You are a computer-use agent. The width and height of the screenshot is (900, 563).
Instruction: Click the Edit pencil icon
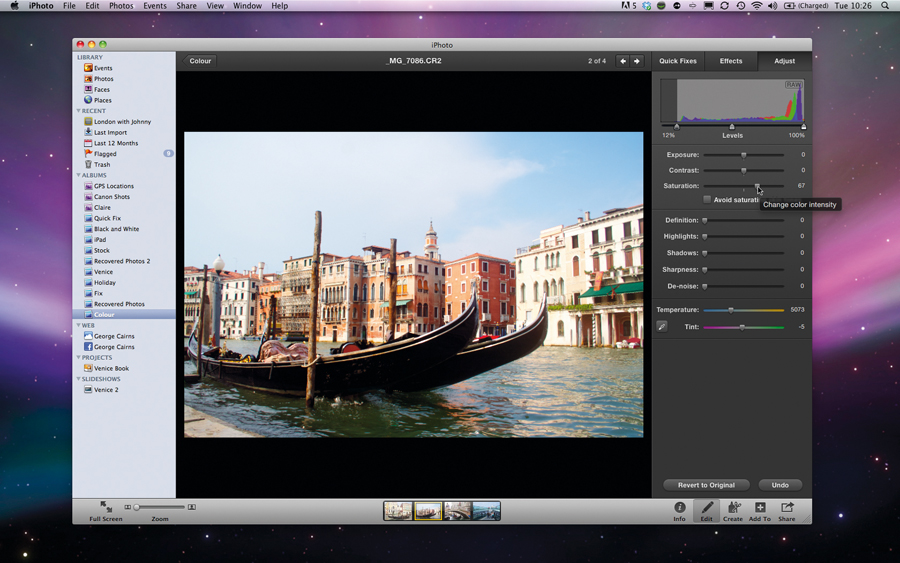click(x=707, y=508)
